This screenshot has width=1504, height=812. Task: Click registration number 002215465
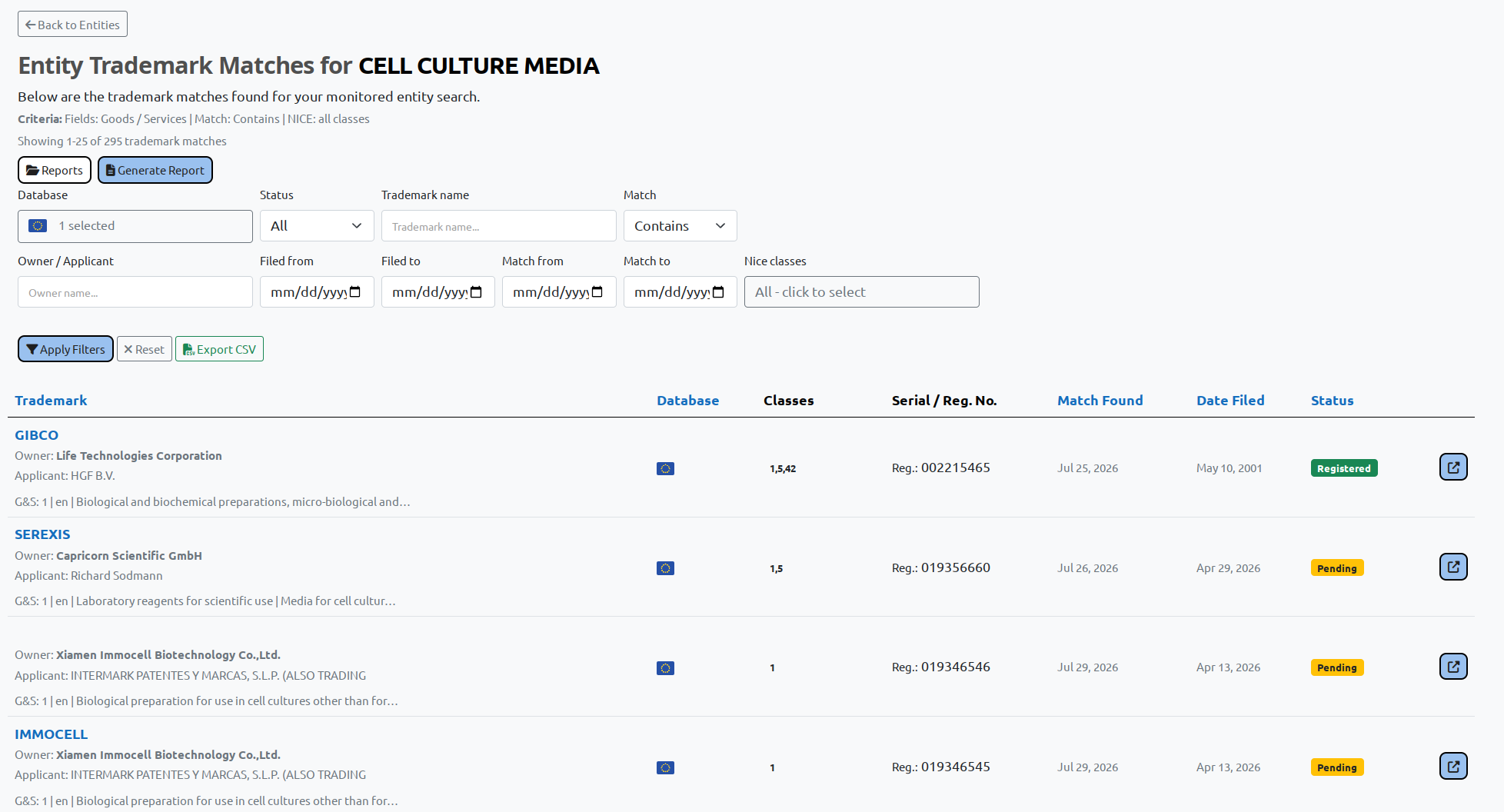[956, 468]
